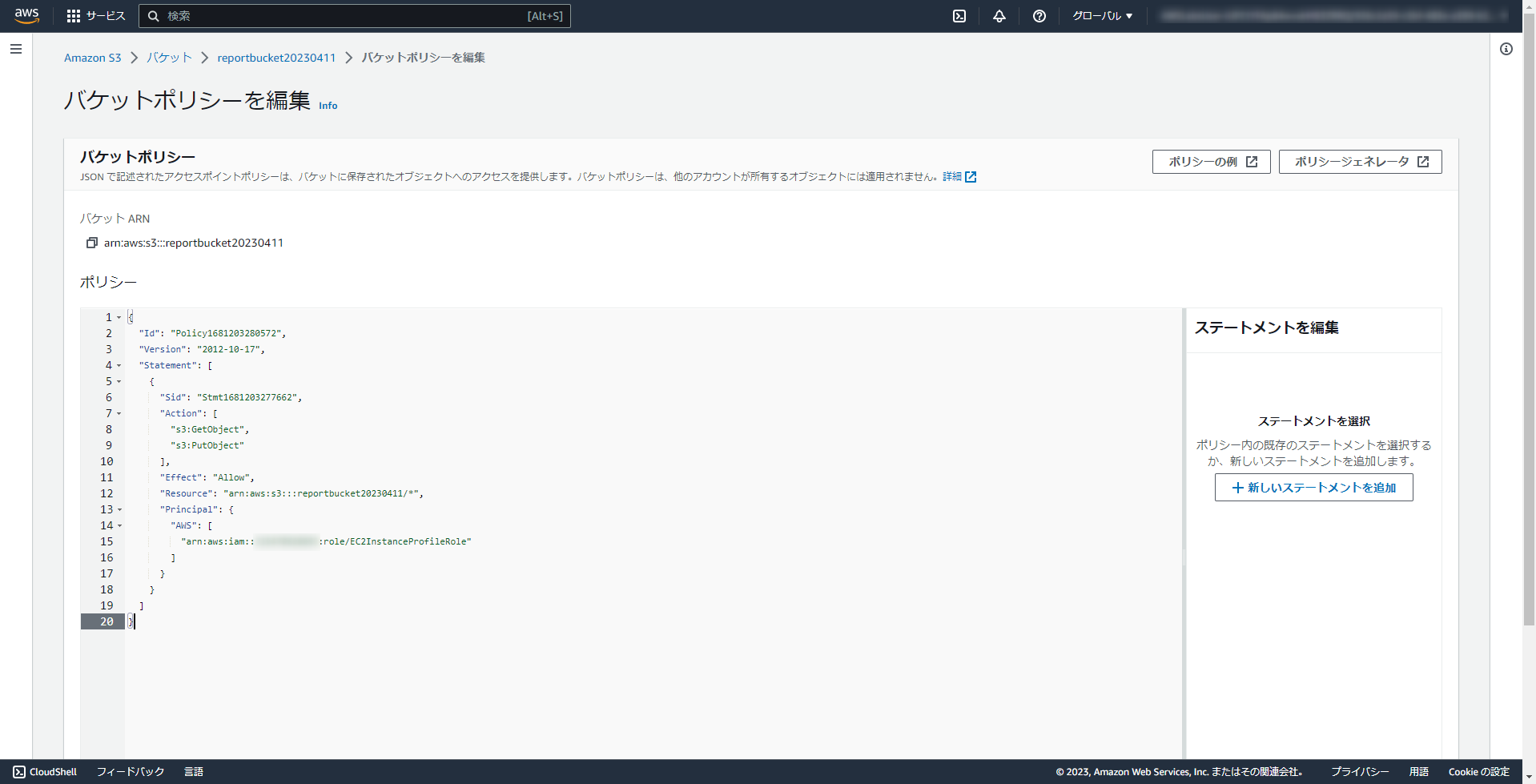Collapse the Action array on line 7

(x=118, y=413)
